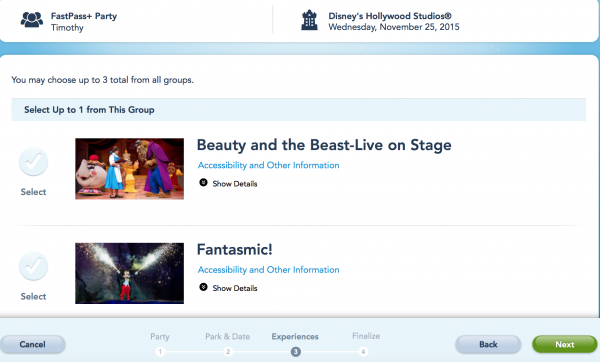
Task: Expand Show Details under Fantasmic!
Action: click(x=235, y=288)
